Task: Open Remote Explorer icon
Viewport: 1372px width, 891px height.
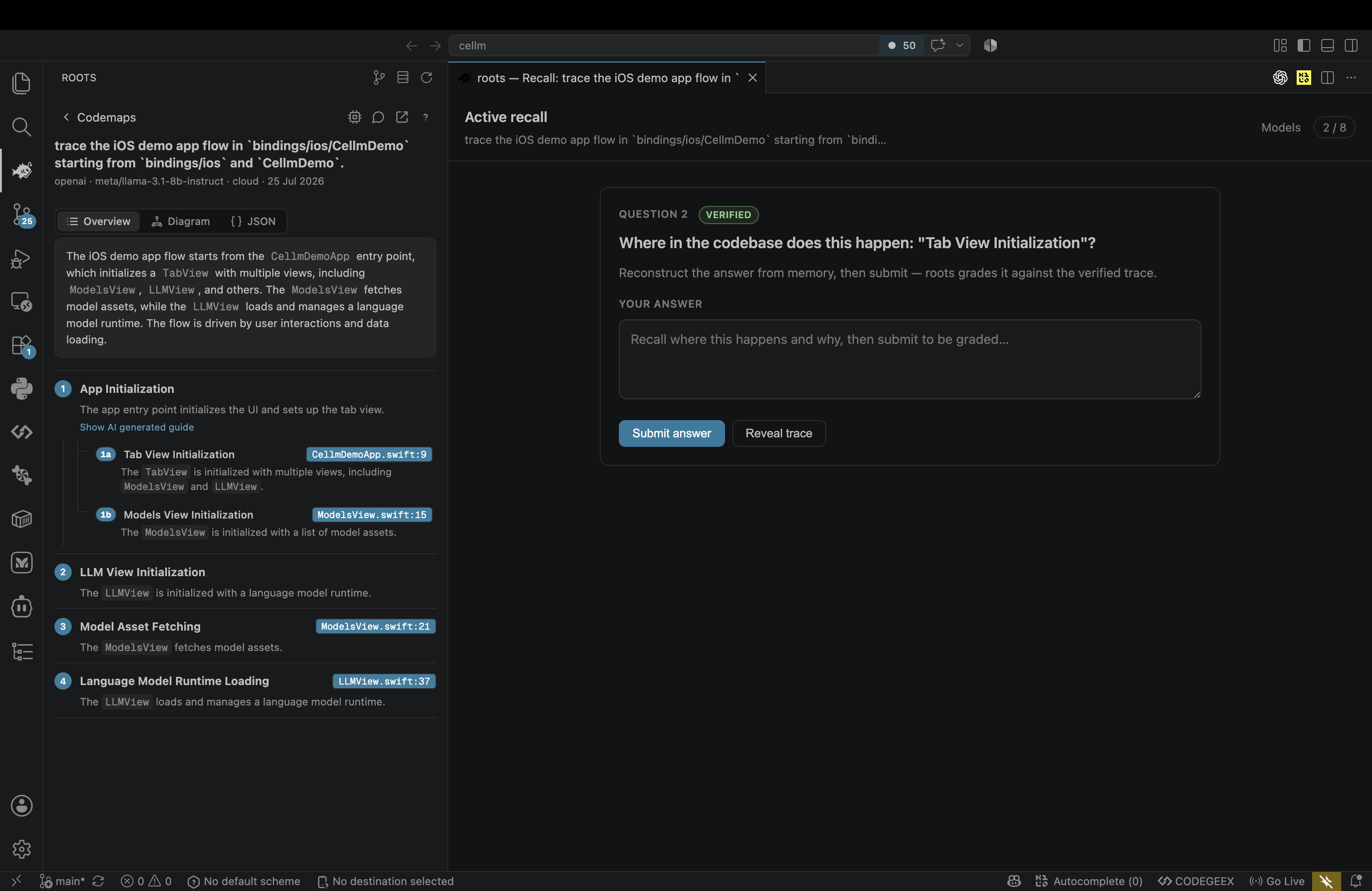Action: [x=21, y=301]
